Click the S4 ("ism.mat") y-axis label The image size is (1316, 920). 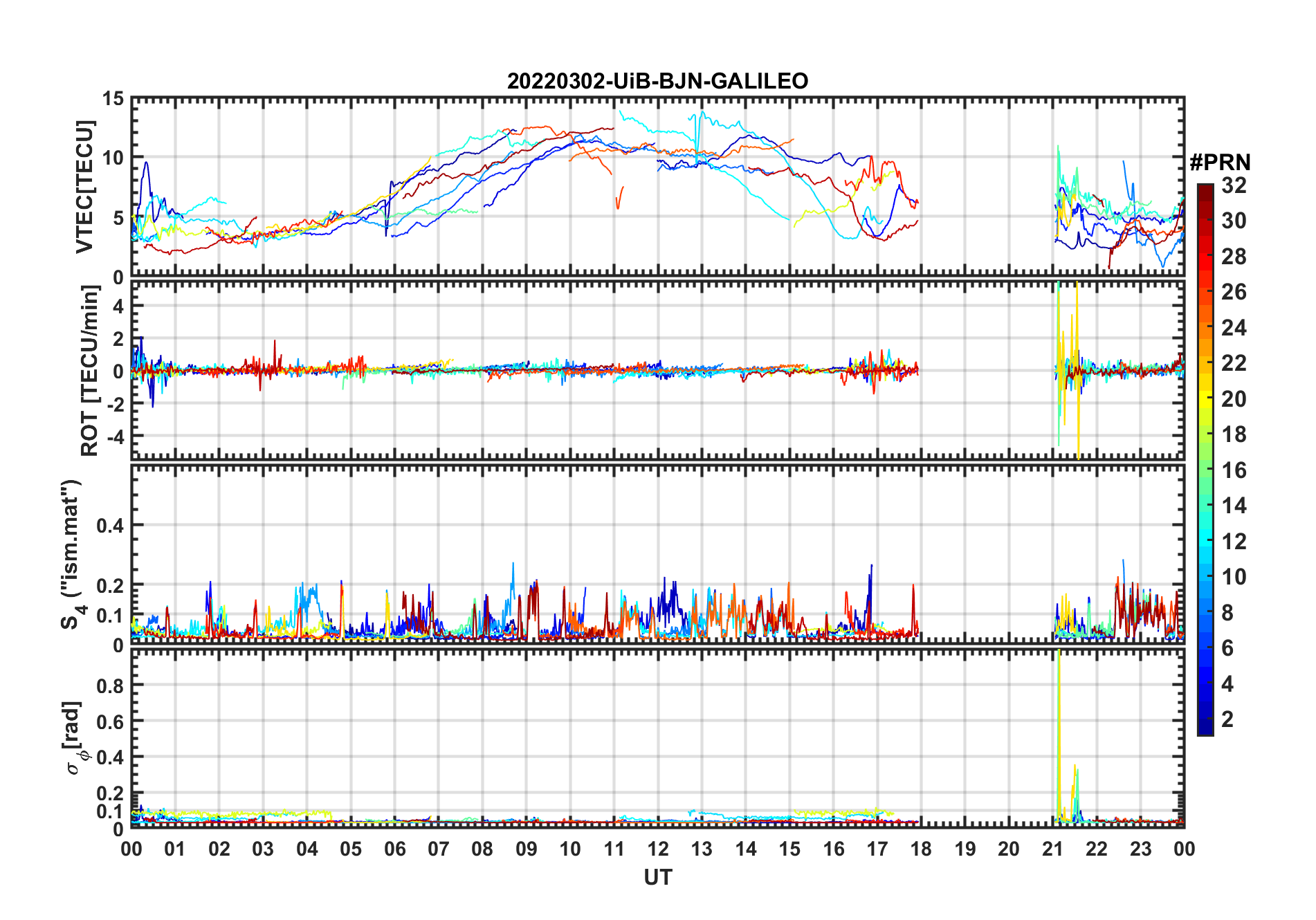click(72, 554)
